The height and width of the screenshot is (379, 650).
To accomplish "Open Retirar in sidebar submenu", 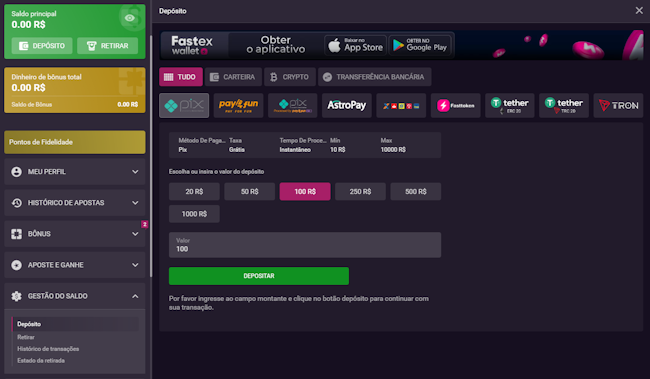I will point(26,337).
